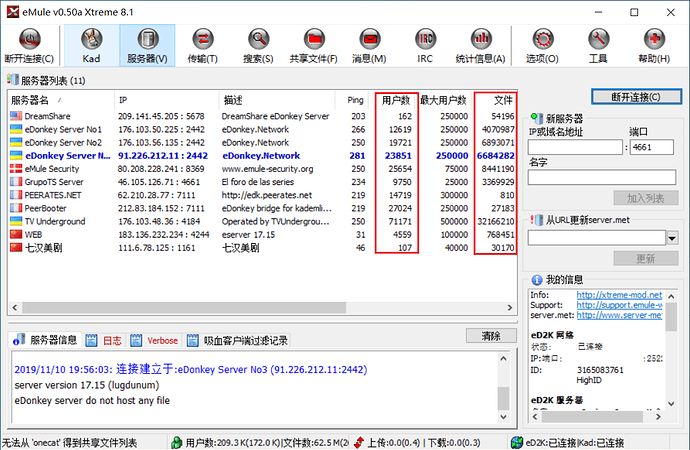Select the TV Underground server row

(x=262, y=221)
